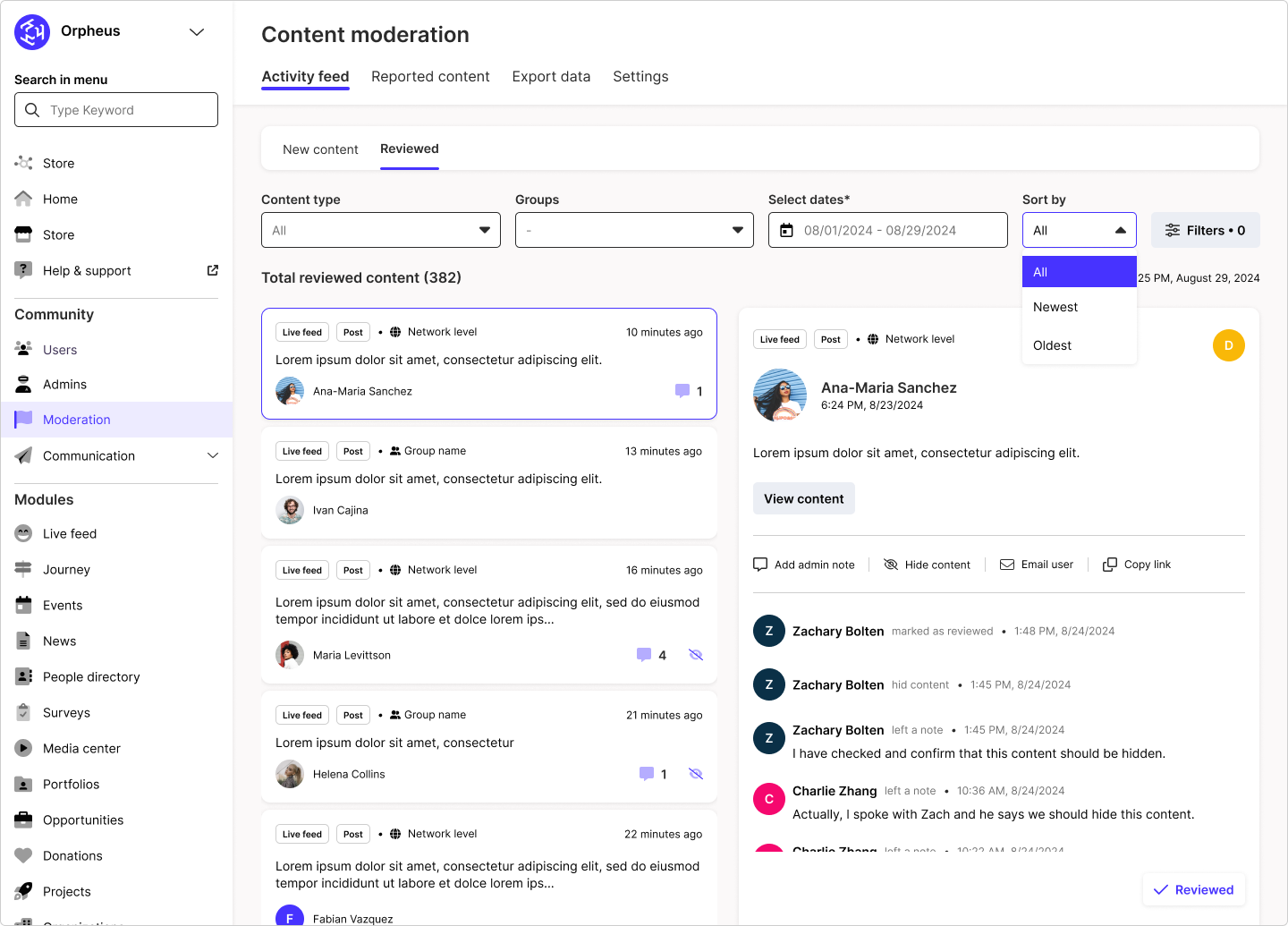Click the Type Keyword search field
The width and height of the screenshot is (1288, 926).
tap(115, 109)
